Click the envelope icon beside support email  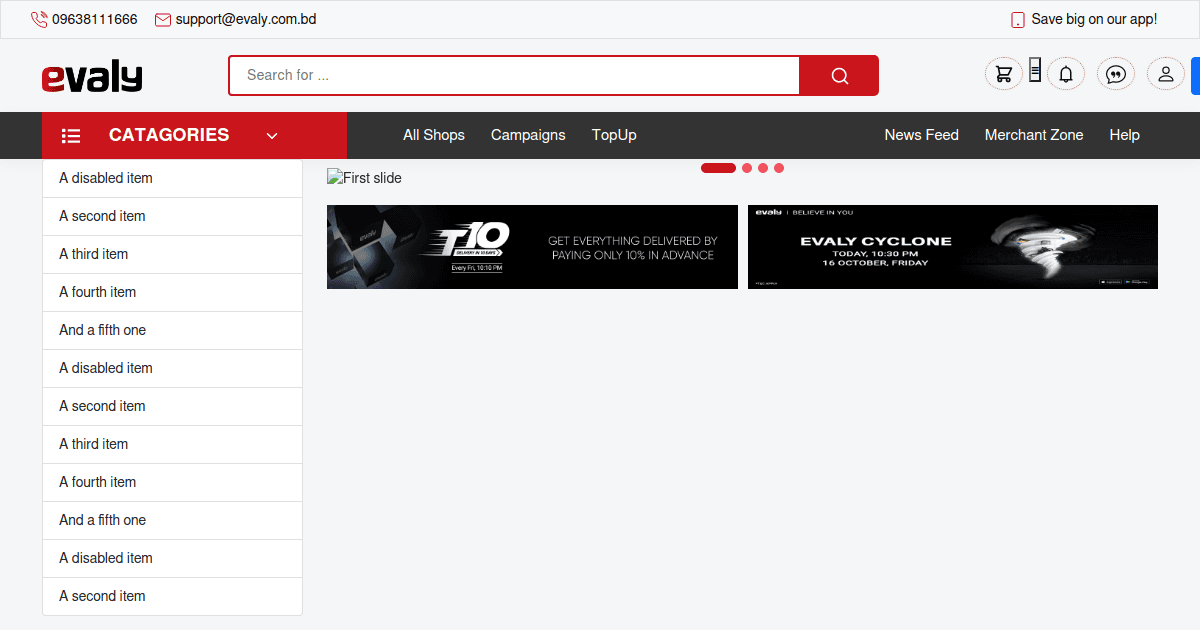pyautogui.click(x=163, y=19)
